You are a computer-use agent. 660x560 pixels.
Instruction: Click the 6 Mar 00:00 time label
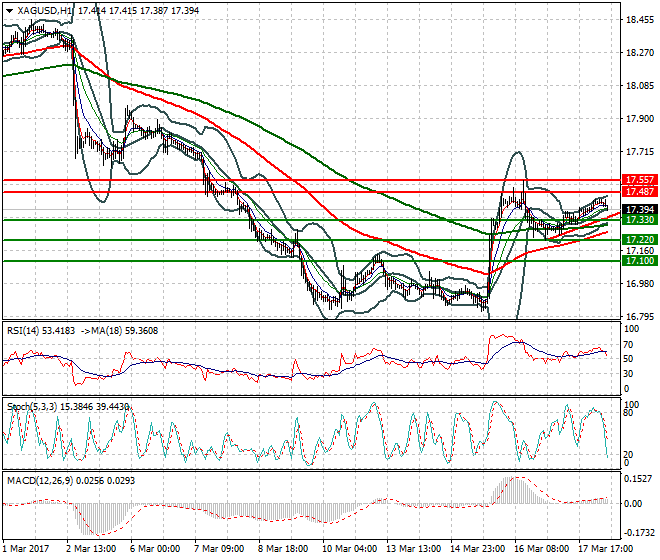[x=155, y=549]
